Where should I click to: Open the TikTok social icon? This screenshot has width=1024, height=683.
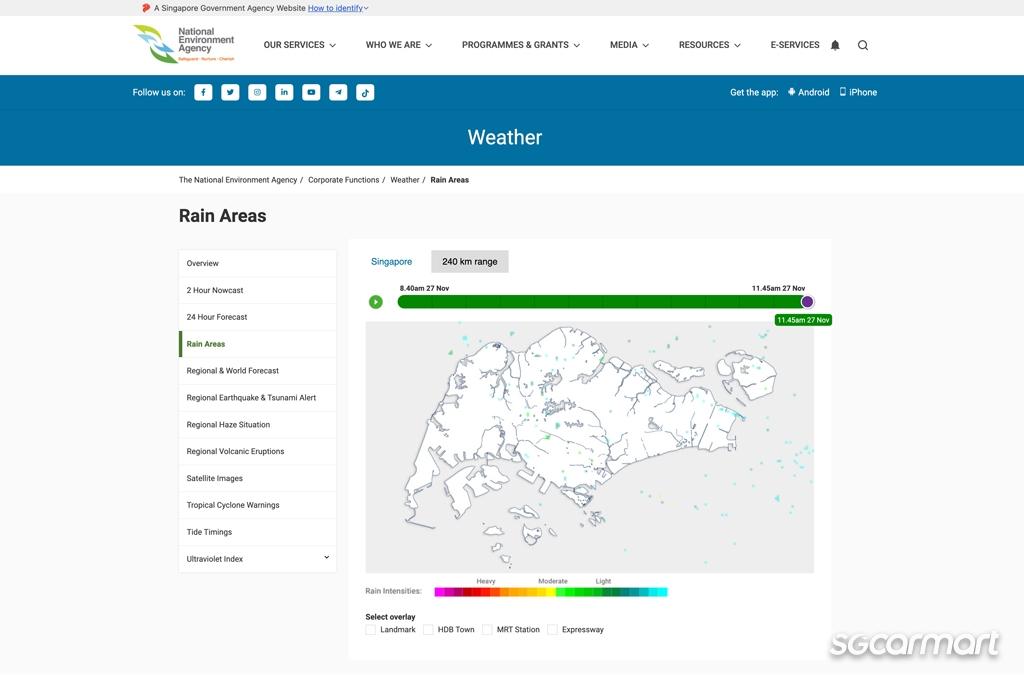pos(365,92)
